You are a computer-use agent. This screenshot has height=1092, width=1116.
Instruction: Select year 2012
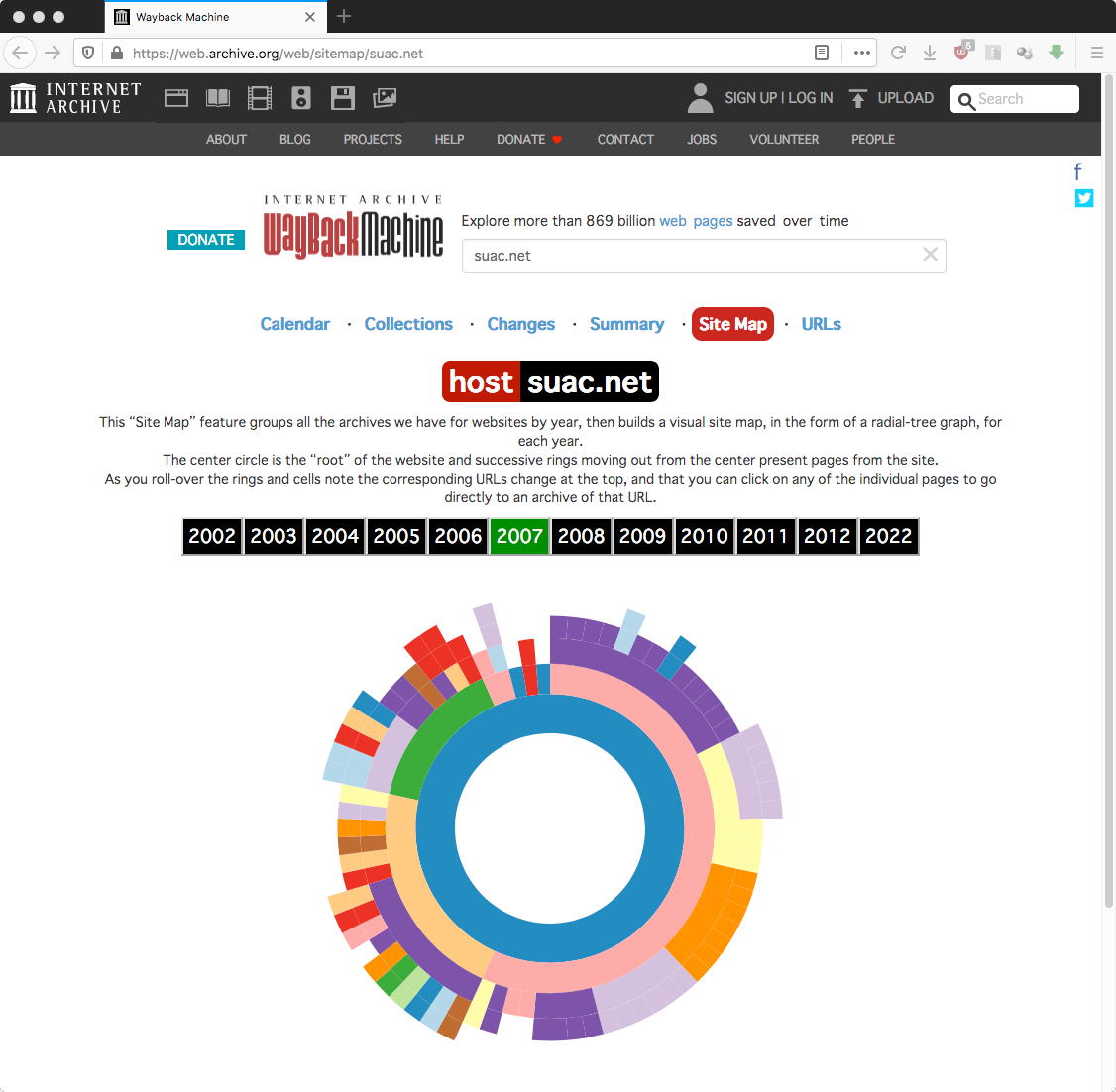coord(827,536)
